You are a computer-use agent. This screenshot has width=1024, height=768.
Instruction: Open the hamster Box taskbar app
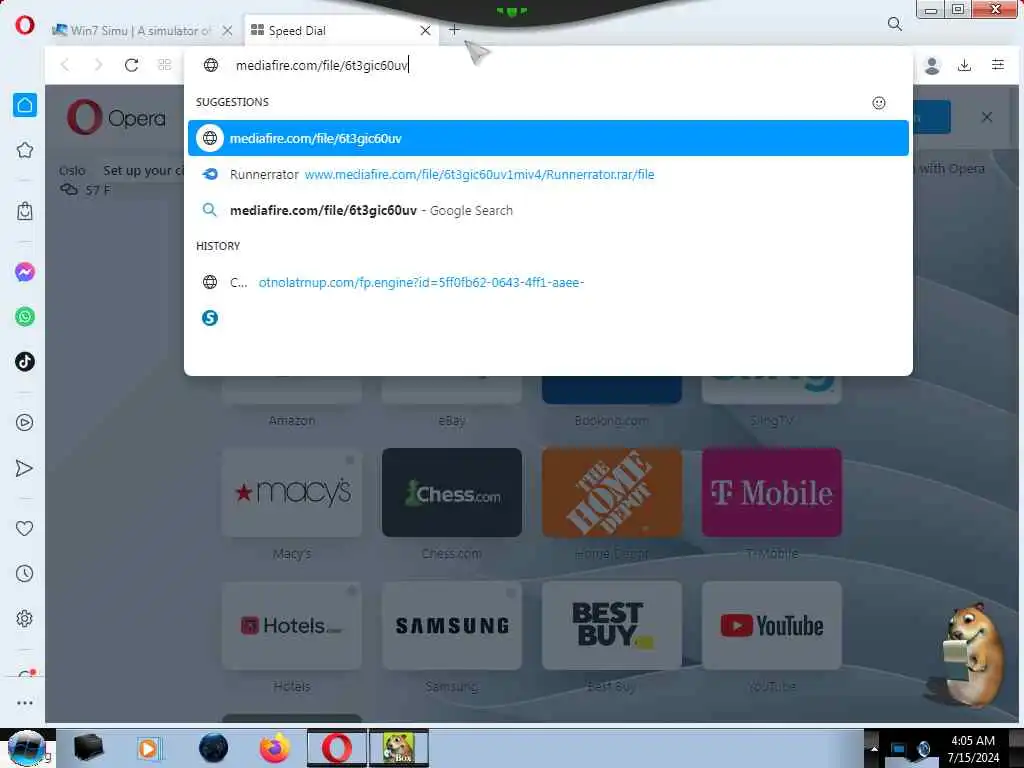[x=399, y=748]
